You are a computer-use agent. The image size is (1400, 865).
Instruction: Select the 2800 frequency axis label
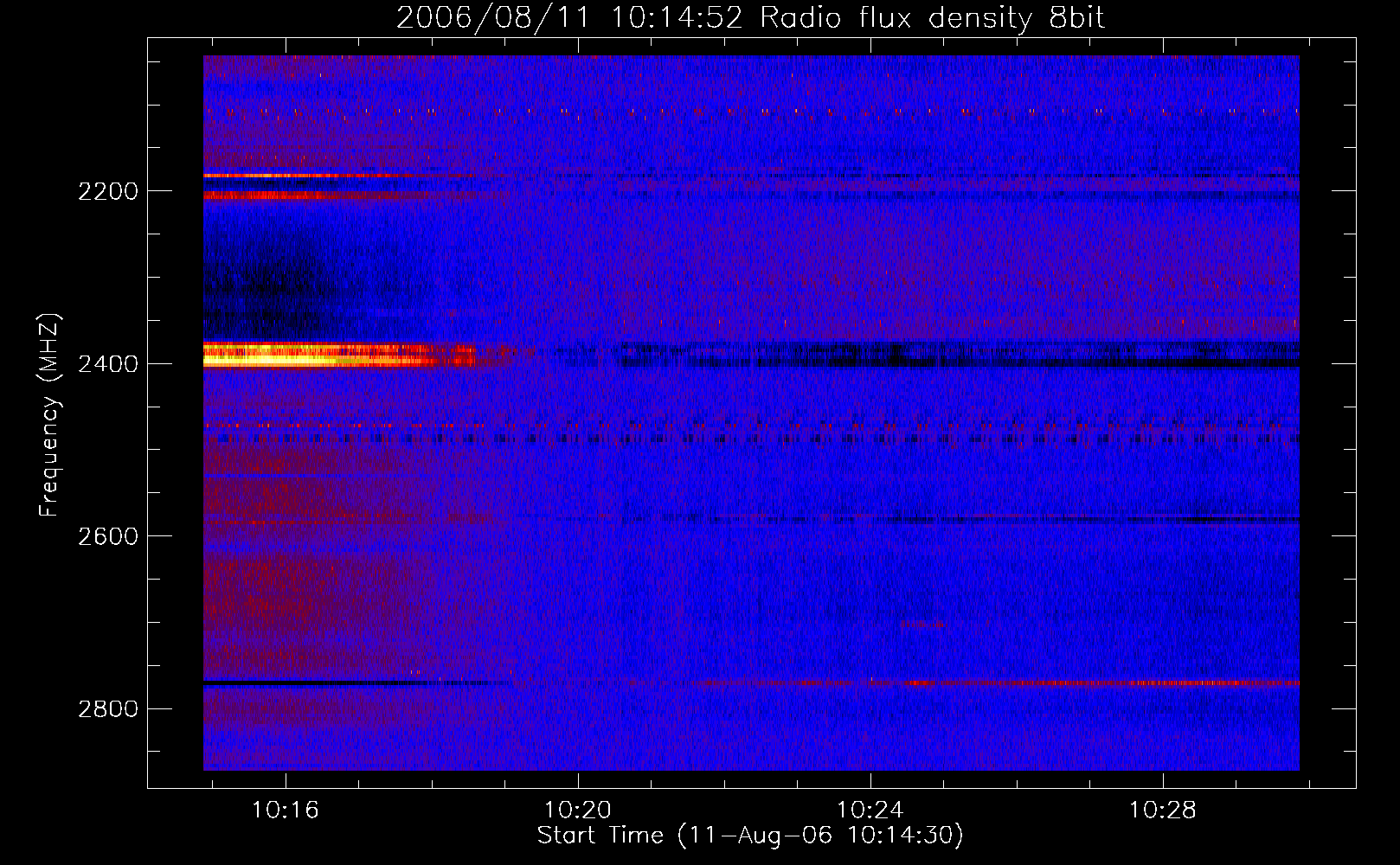pyautogui.click(x=108, y=709)
